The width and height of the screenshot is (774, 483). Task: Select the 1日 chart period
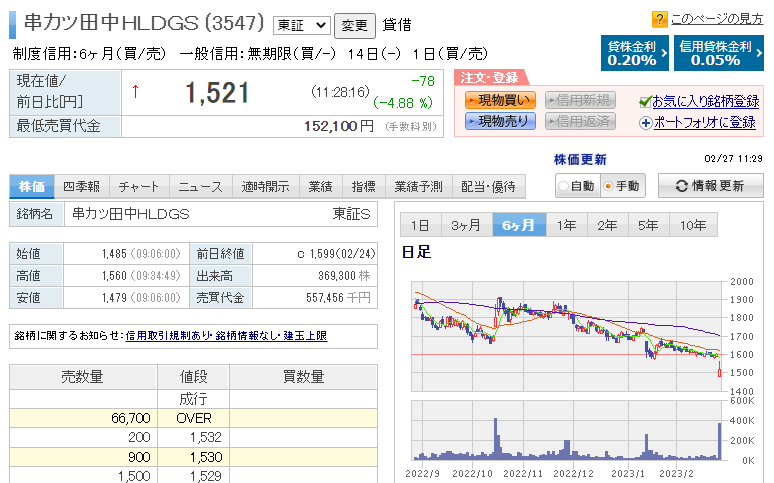pos(420,225)
